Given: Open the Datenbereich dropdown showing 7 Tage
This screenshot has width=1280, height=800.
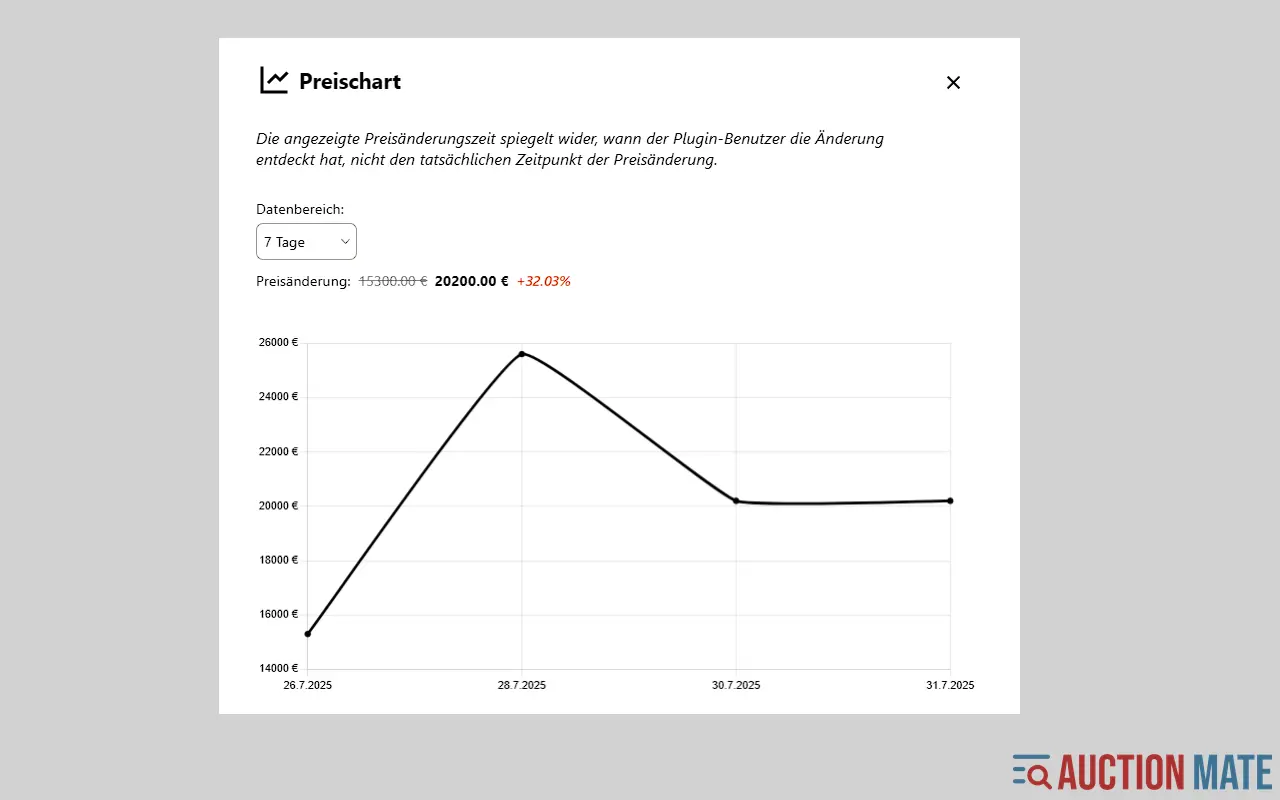Looking at the screenshot, I should [305, 242].
